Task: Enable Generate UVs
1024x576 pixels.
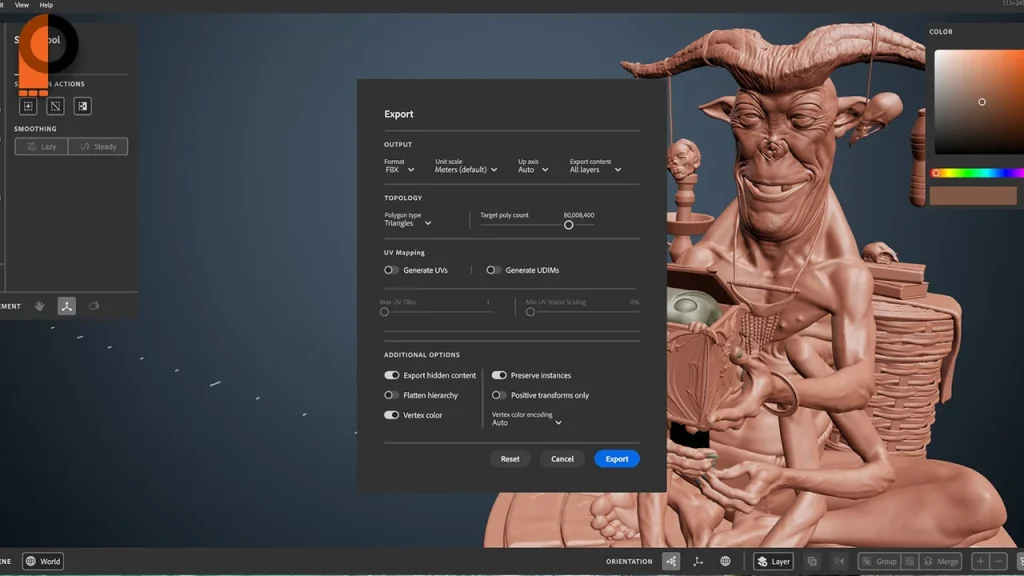Action: [389, 269]
